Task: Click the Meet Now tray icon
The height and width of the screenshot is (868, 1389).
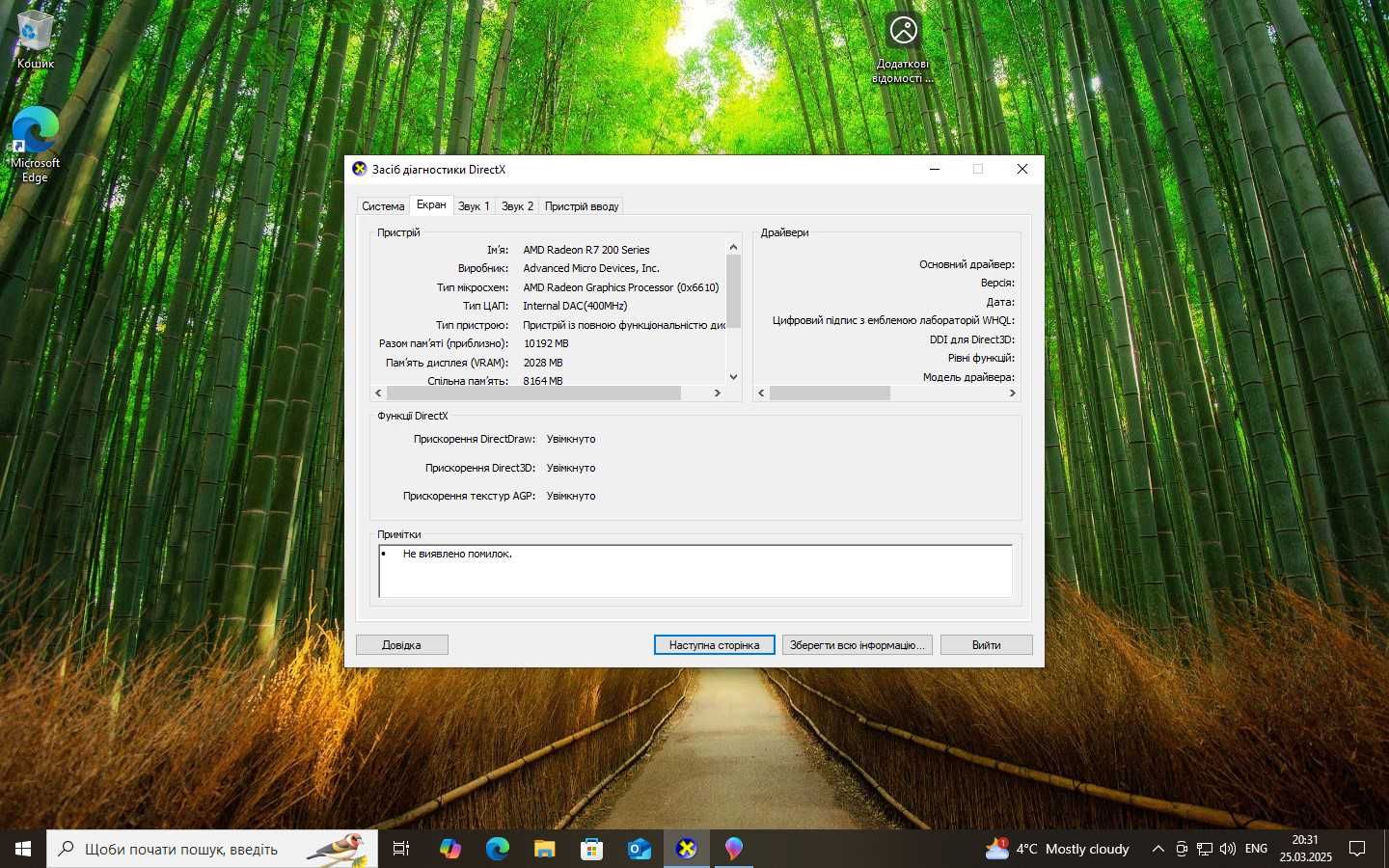Action: pyautogui.click(x=1181, y=849)
